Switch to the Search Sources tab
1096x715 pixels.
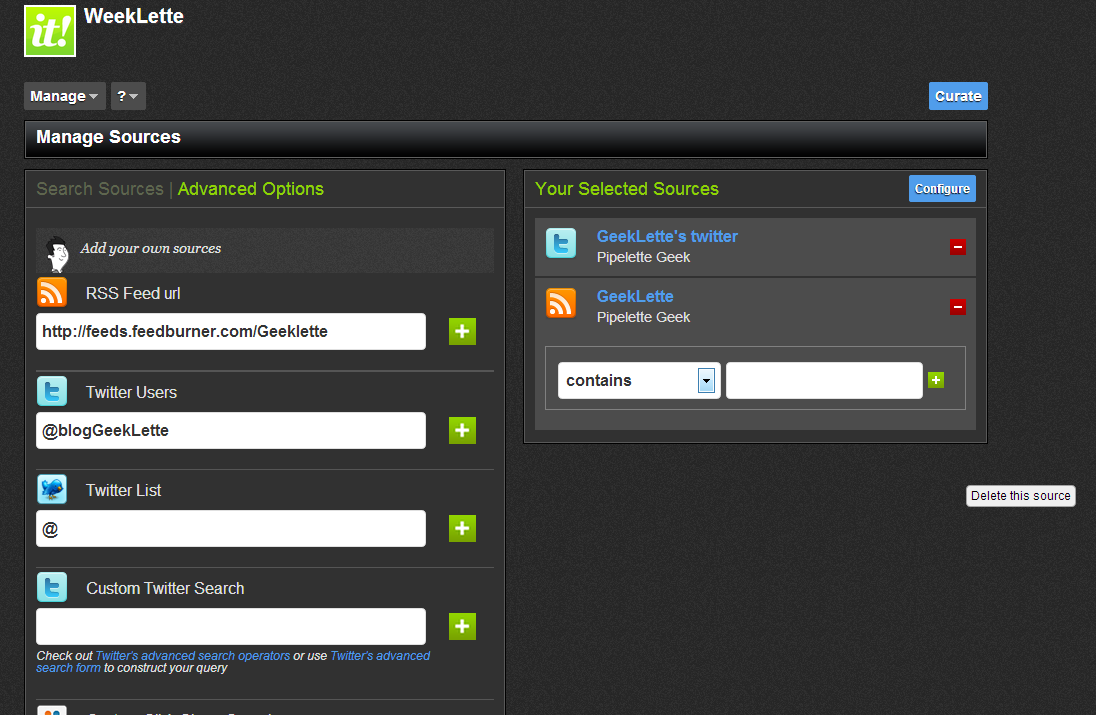[x=100, y=189]
